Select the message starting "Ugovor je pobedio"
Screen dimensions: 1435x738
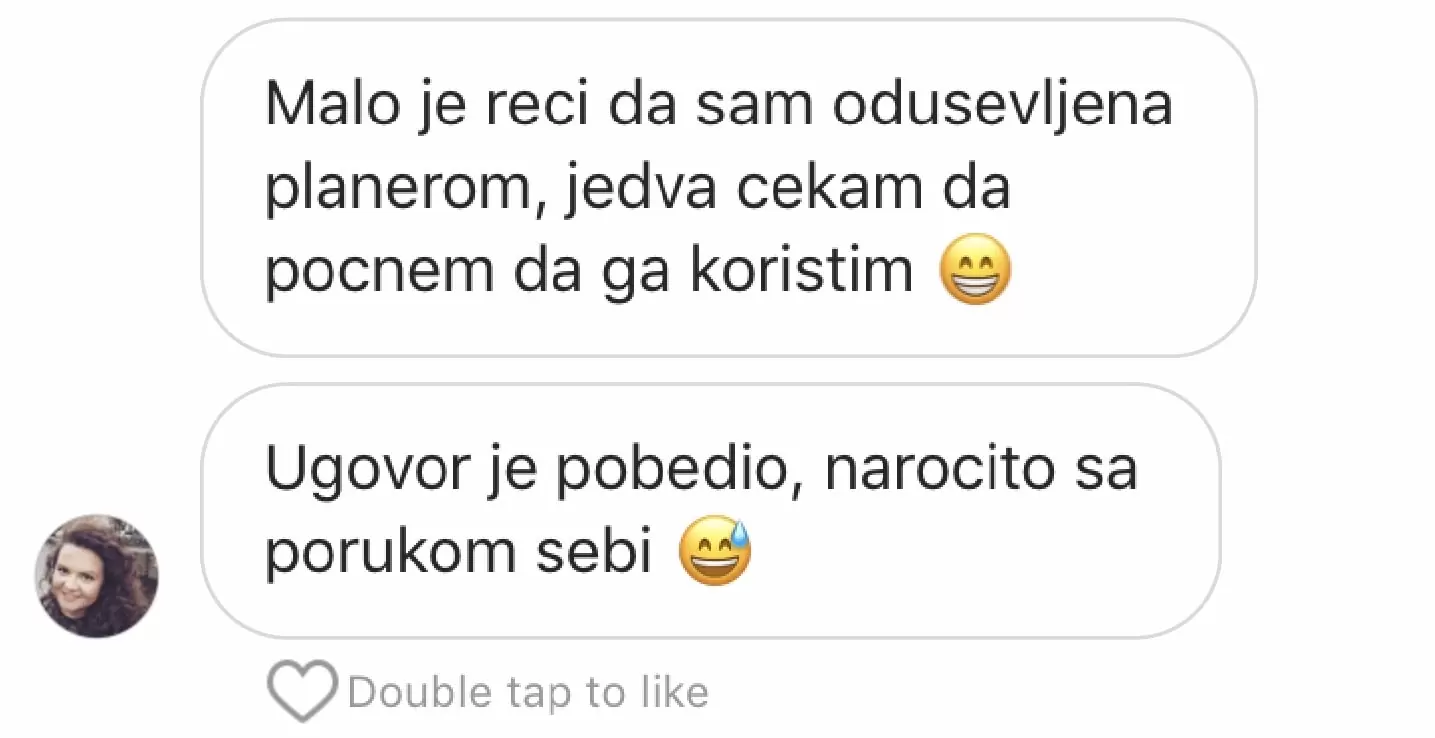pyautogui.click(x=710, y=511)
